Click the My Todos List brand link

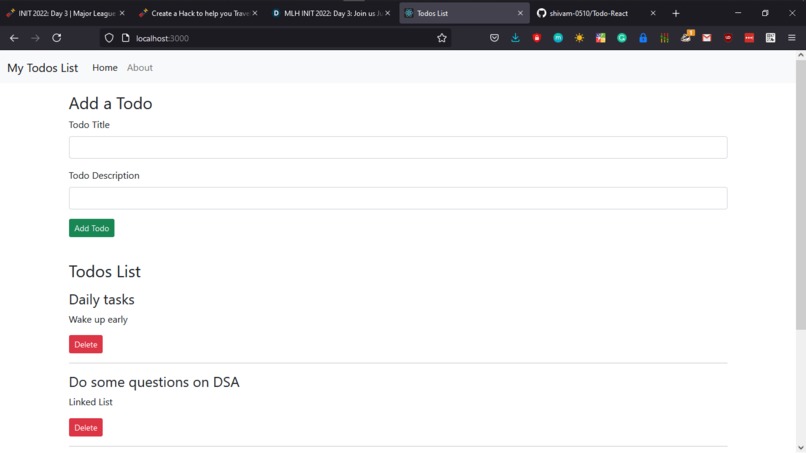[43, 68]
